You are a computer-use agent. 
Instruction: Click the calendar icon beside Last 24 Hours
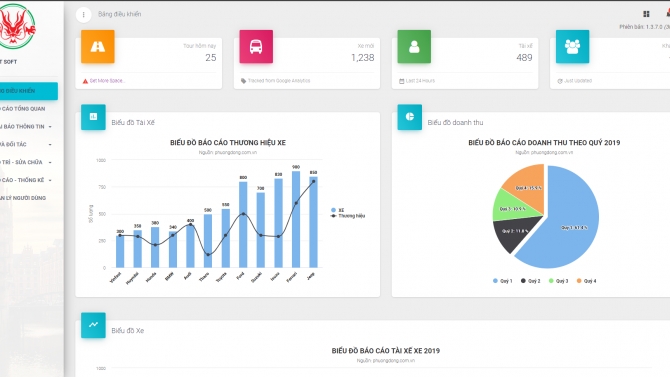tap(401, 81)
